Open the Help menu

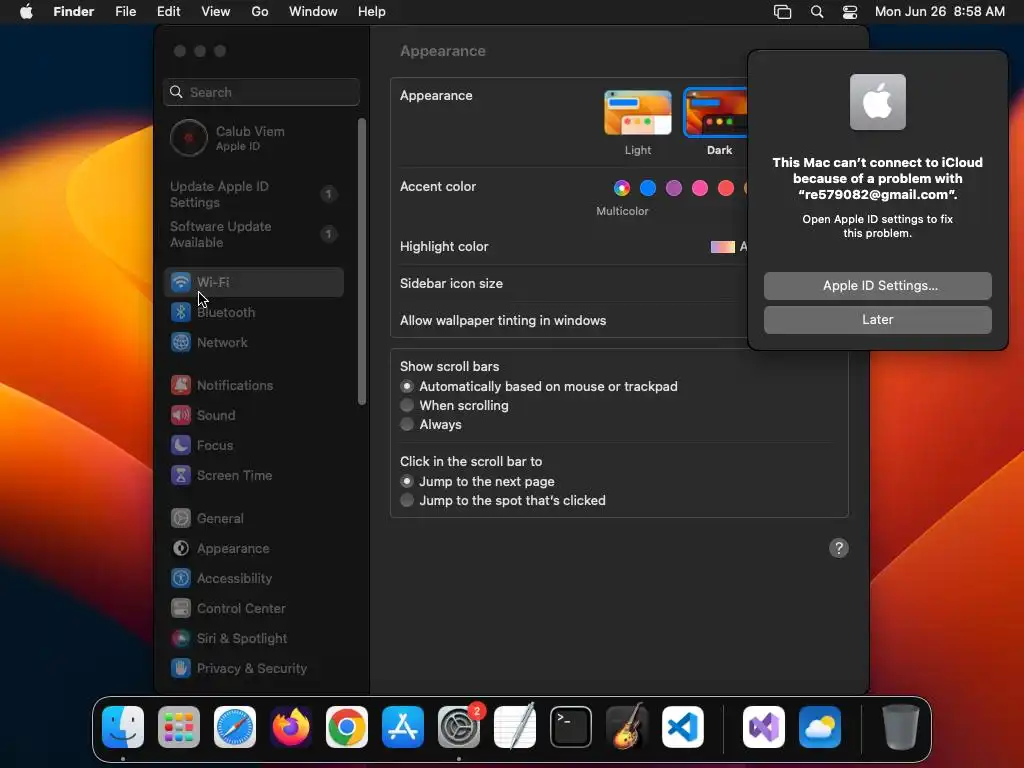pyautogui.click(x=372, y=12)
